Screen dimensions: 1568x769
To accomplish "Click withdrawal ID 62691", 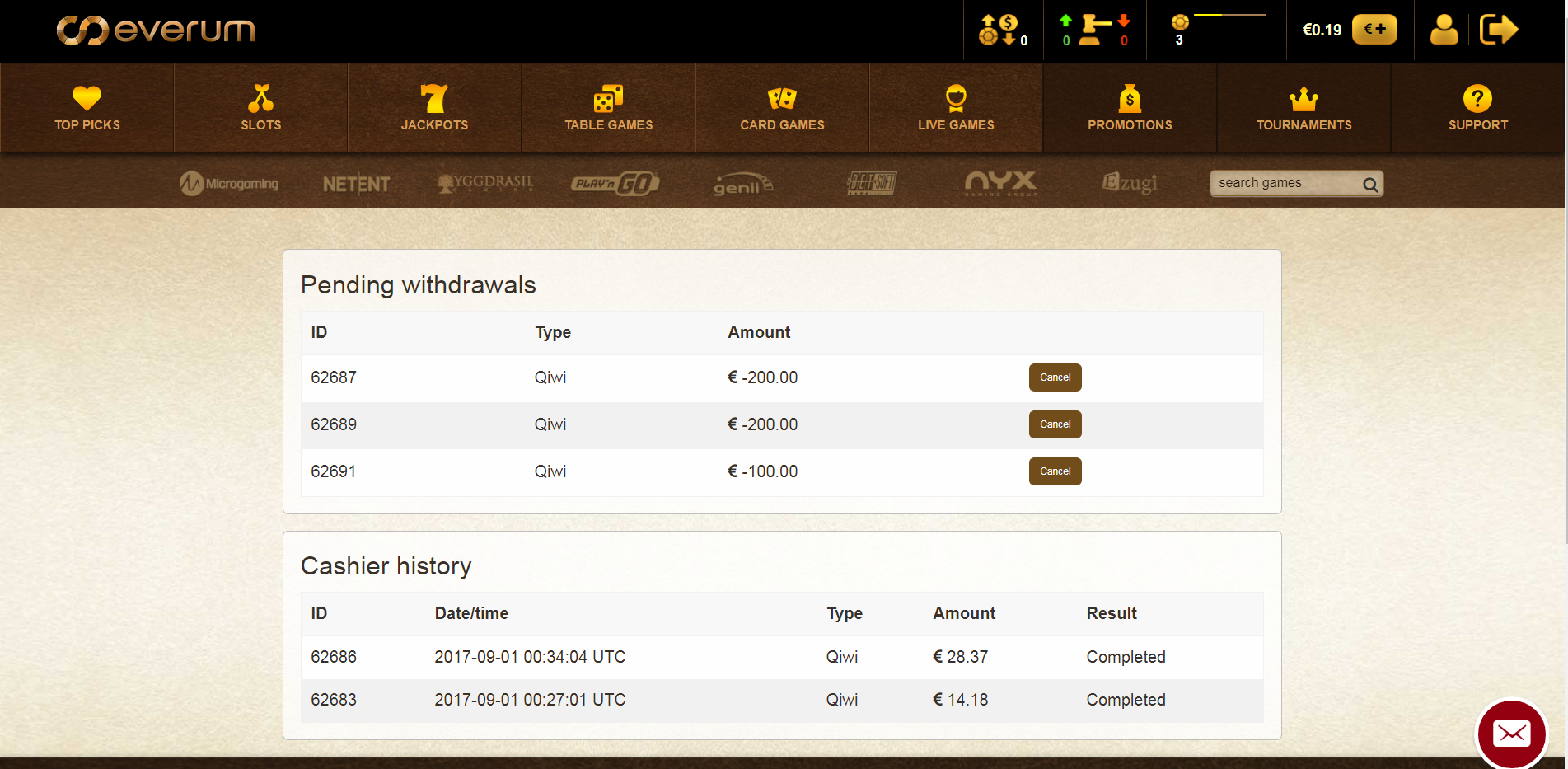I will [334, 471].
